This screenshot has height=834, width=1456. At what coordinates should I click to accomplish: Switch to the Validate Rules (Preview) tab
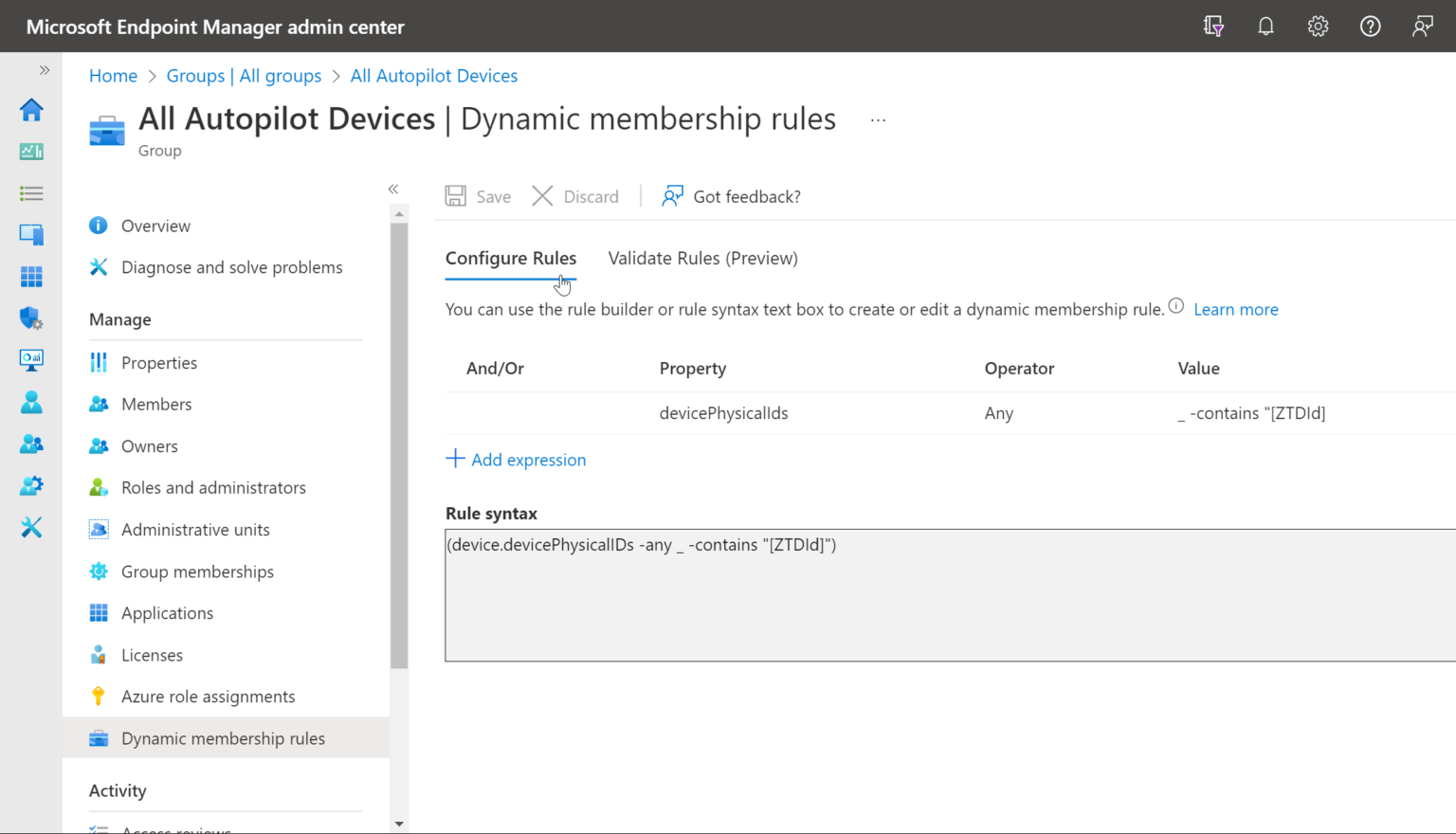(x=702, y=258)
